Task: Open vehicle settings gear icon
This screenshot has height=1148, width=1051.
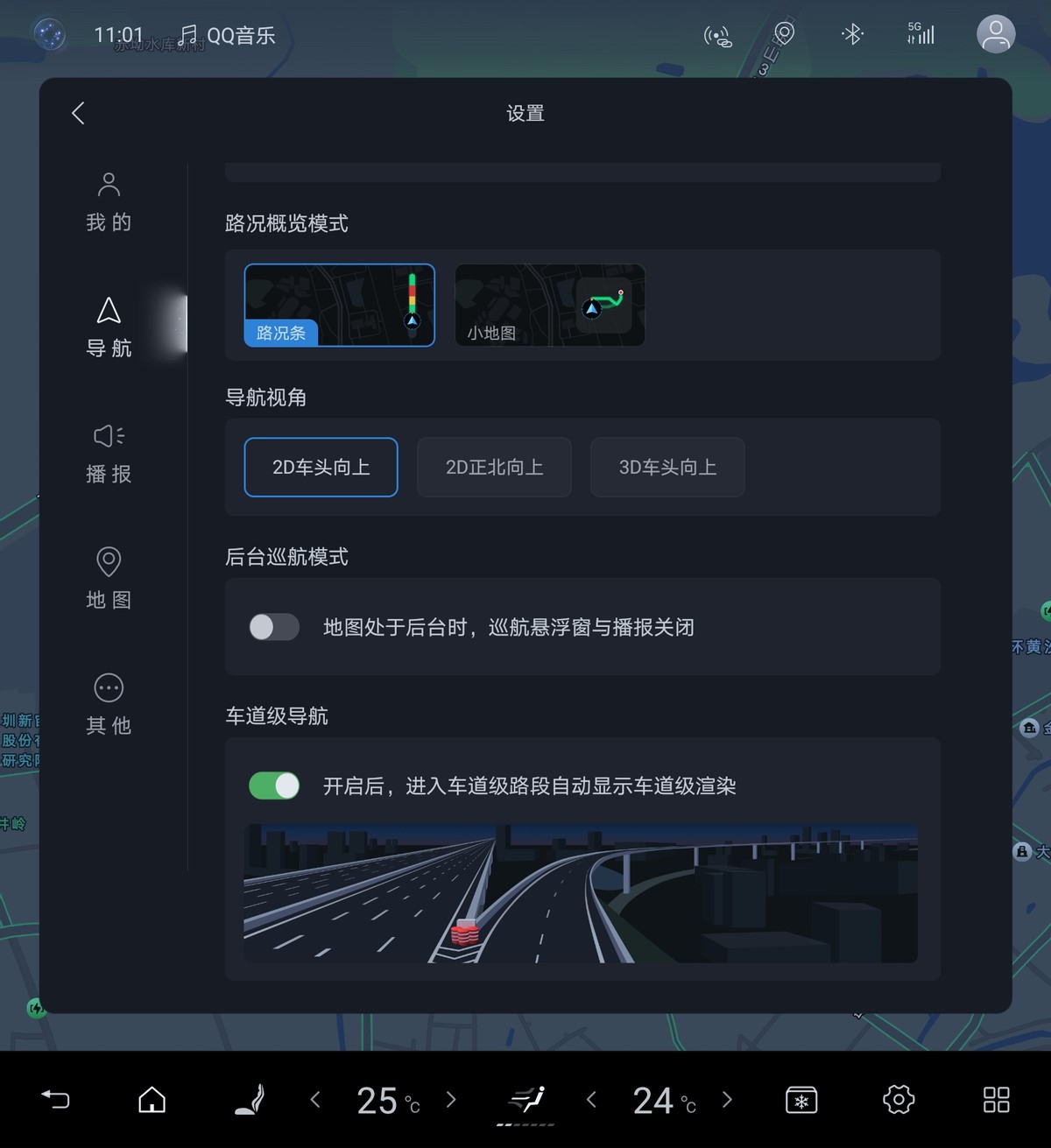Action: pyautogui.click(x=899, y=1099)
